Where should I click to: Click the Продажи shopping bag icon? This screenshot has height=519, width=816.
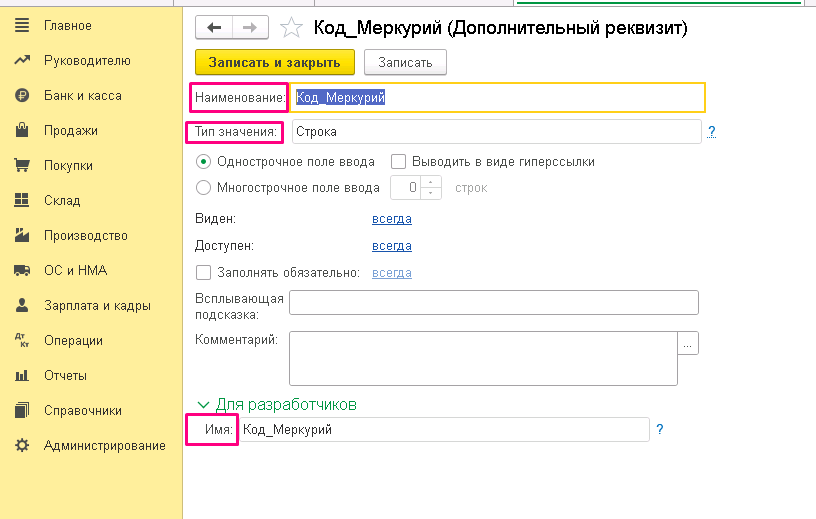point(22,130)
